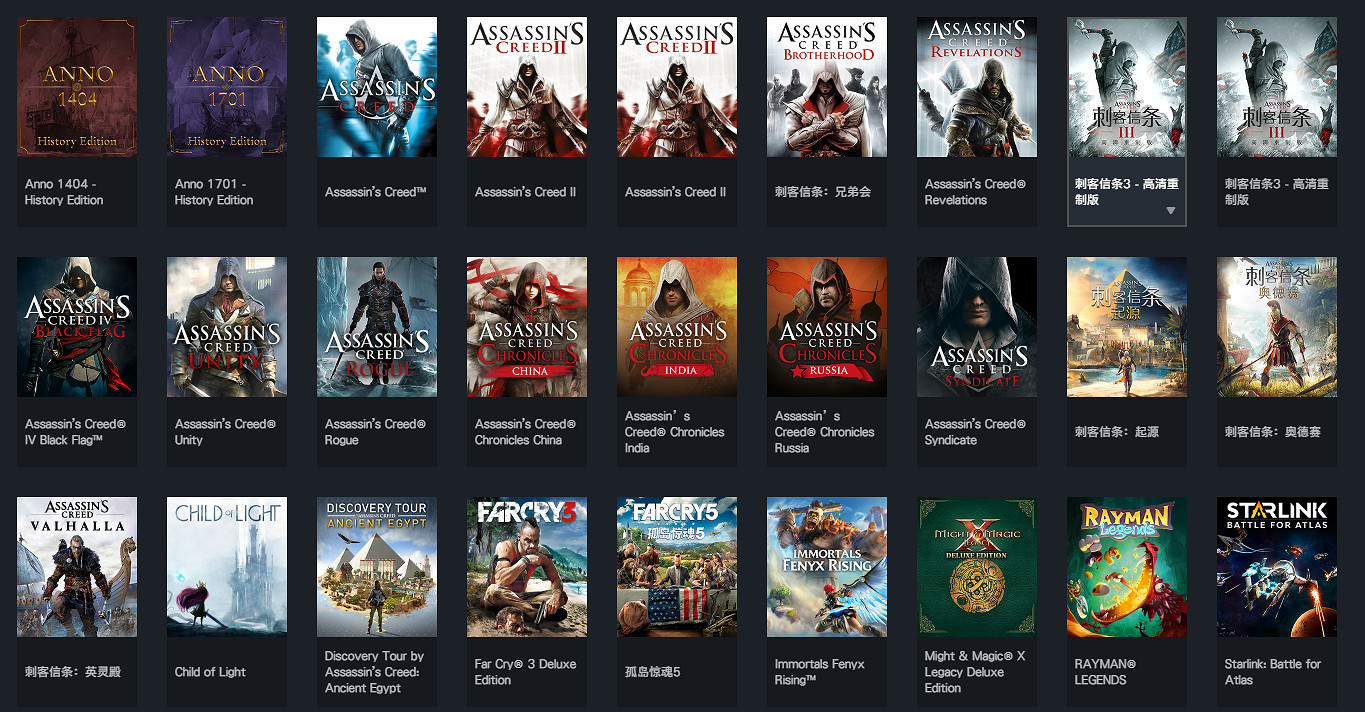Open the Rayman Legends cover art
This screenshot has width=1365, height=712.
(1127, 567)
